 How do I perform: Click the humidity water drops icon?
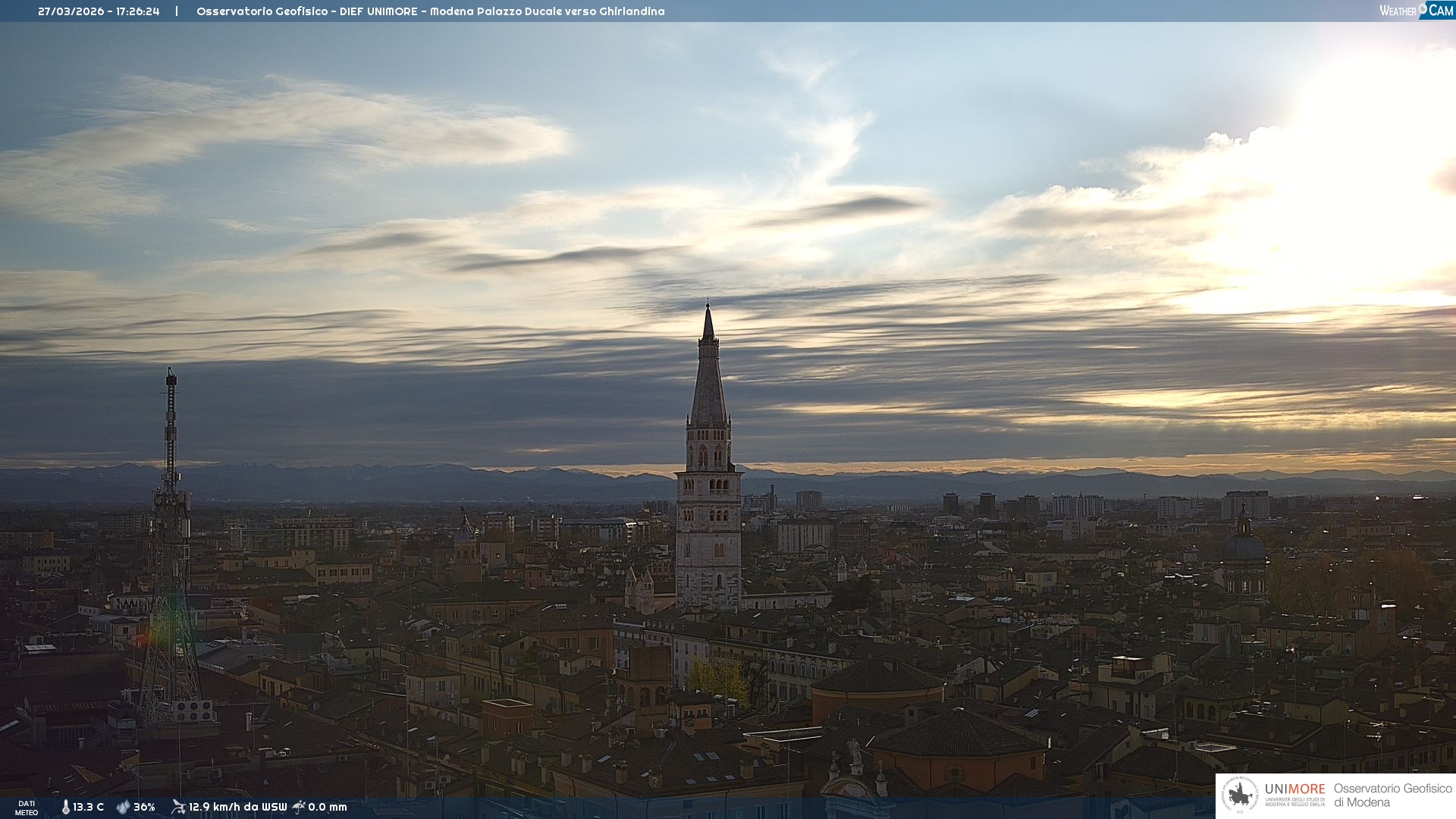coord(123,808)
